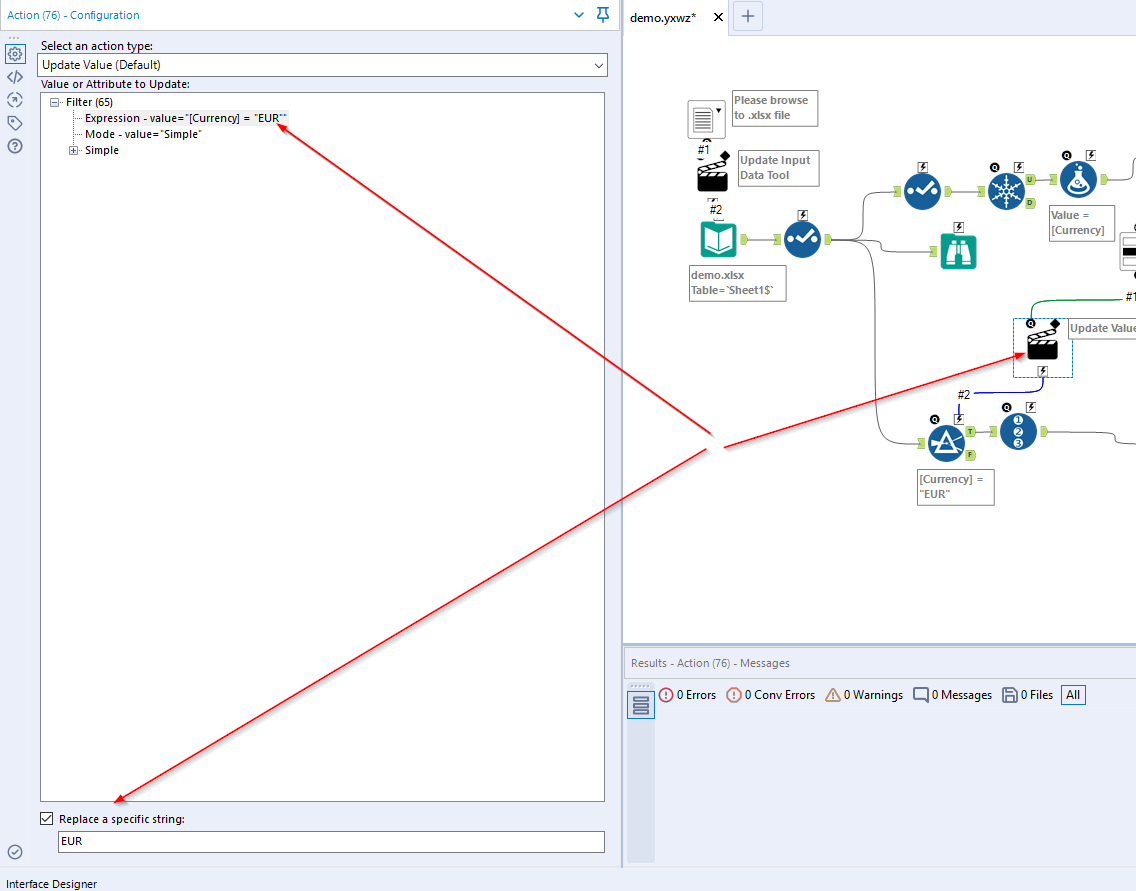
Task: Toggle the 0 Errors message filter
Action: [x=688, y=695]
